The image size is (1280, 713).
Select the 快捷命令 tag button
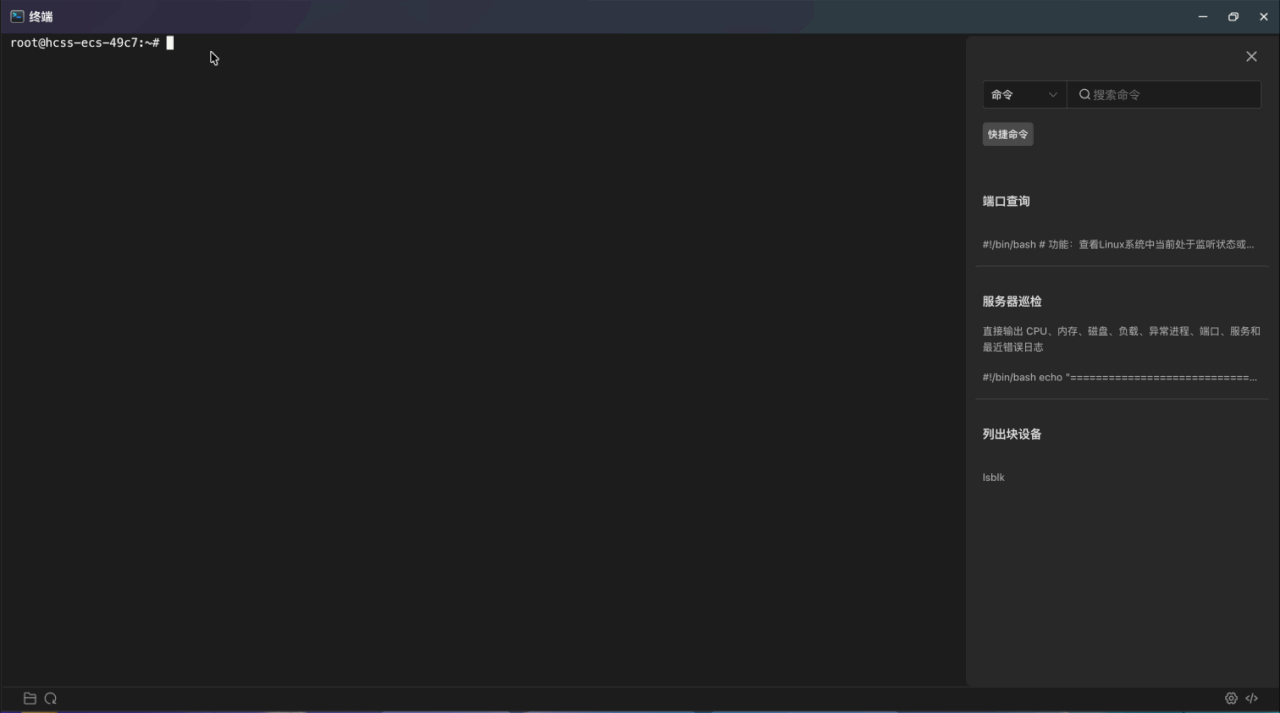1008,134
